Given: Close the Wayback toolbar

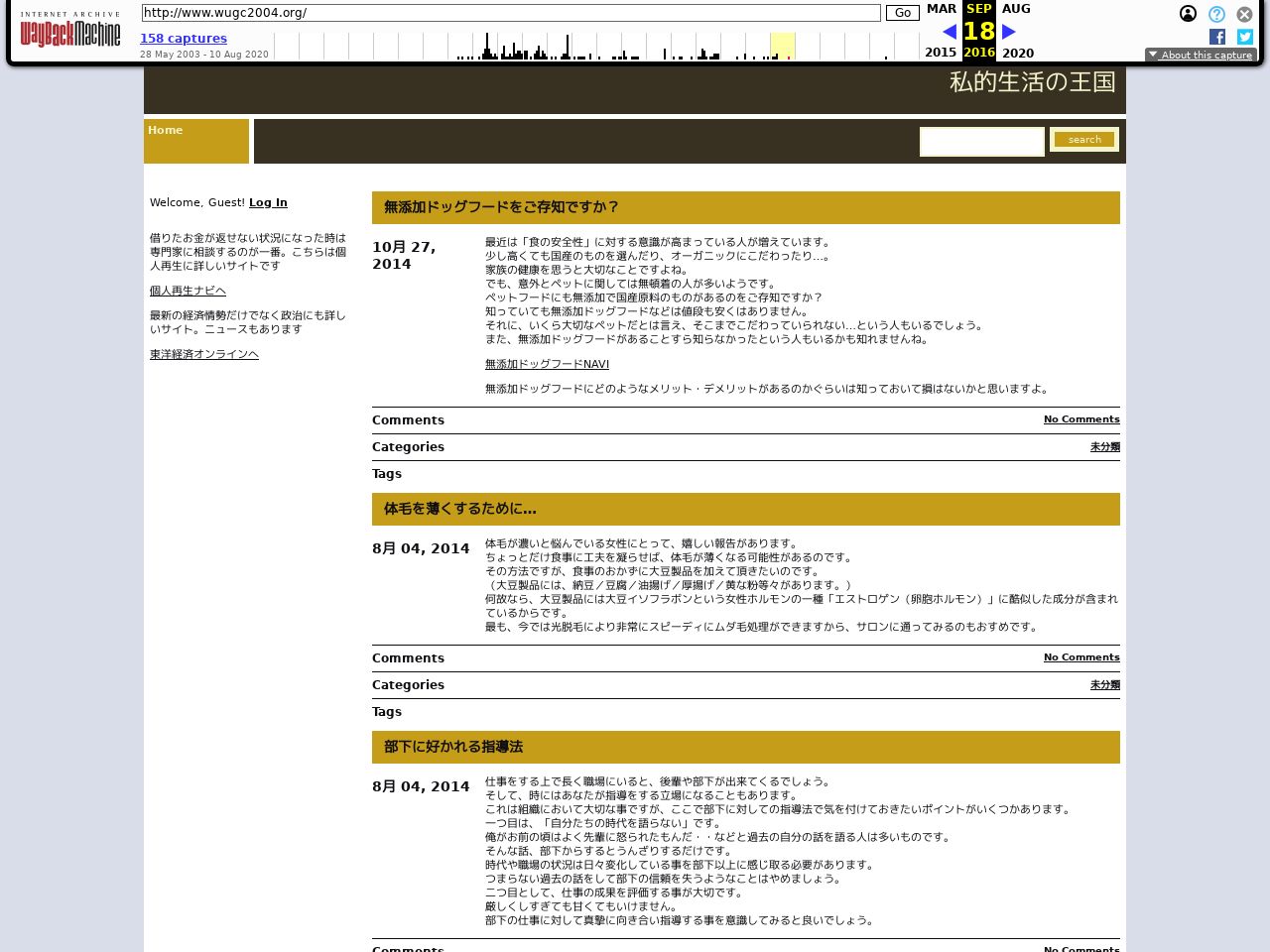Looking at the screenshot, I should pyautogui.click(x=1244, y=14).
